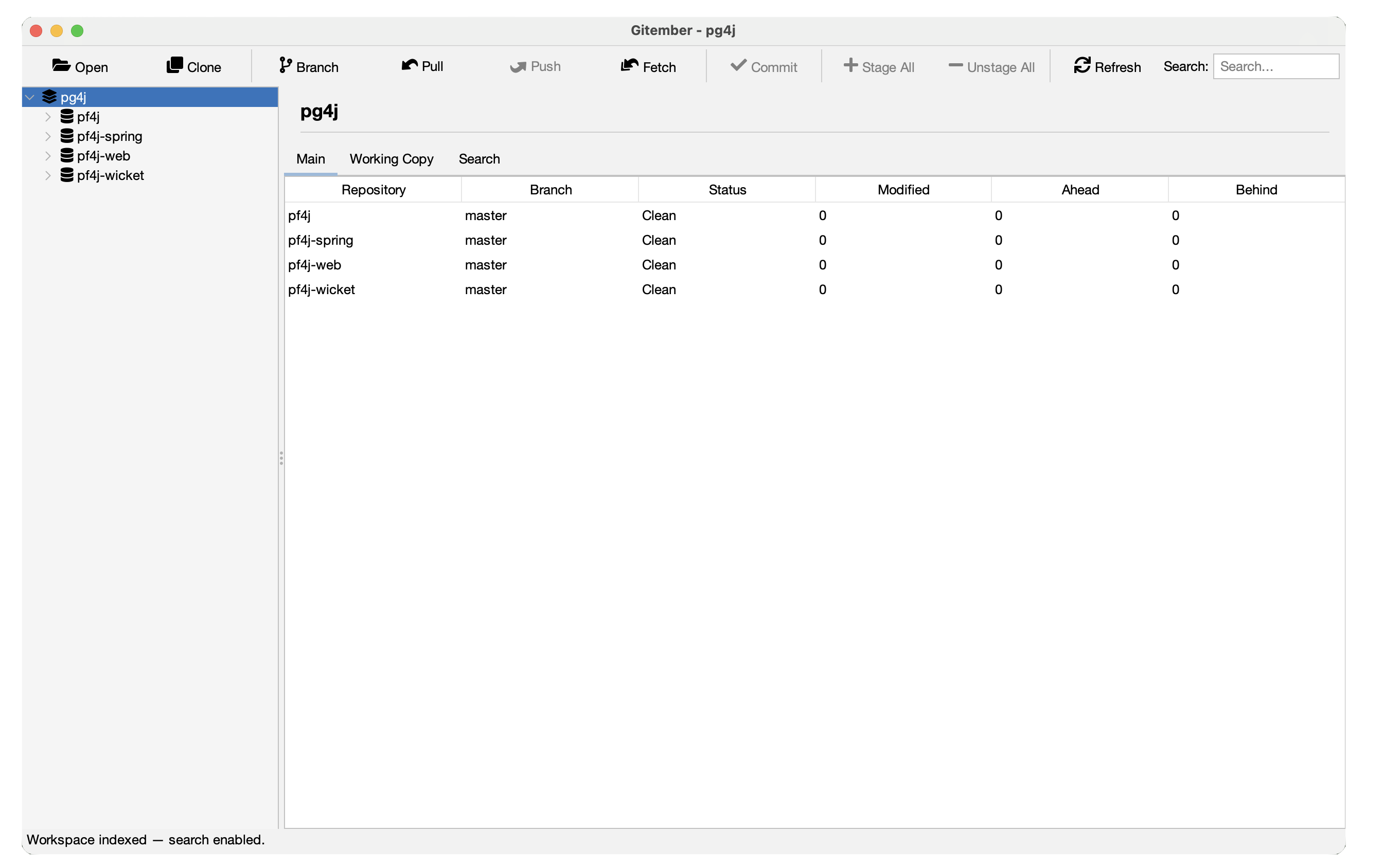Click the Clean status cell for pf4j-web
Screen dimensions: 1384x868
(727, 265)
